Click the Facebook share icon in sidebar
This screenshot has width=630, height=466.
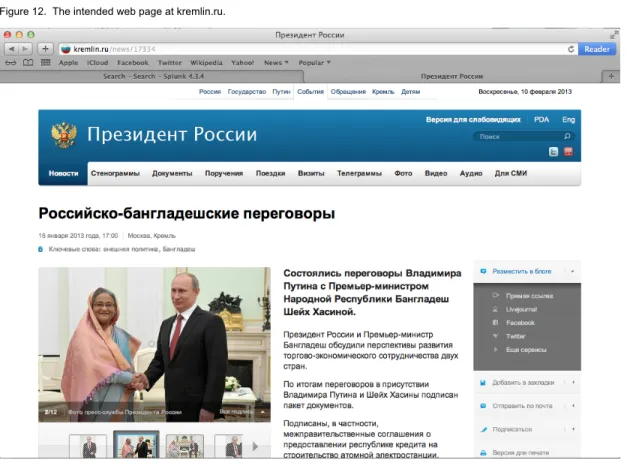click(495, 323)
